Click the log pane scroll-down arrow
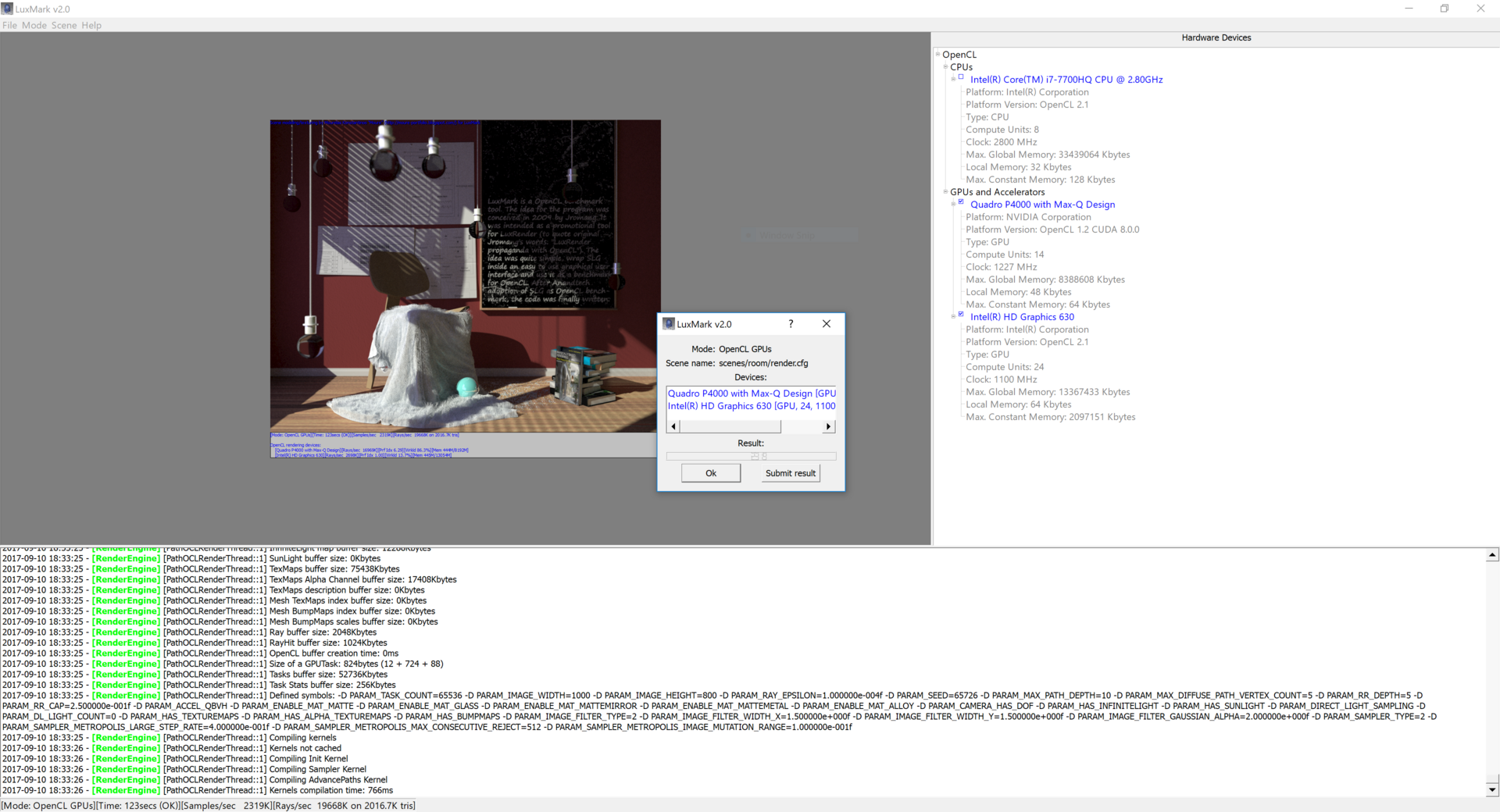Image resolution: width=1500 pixels, height=812 pixels. pos(1492,789)
